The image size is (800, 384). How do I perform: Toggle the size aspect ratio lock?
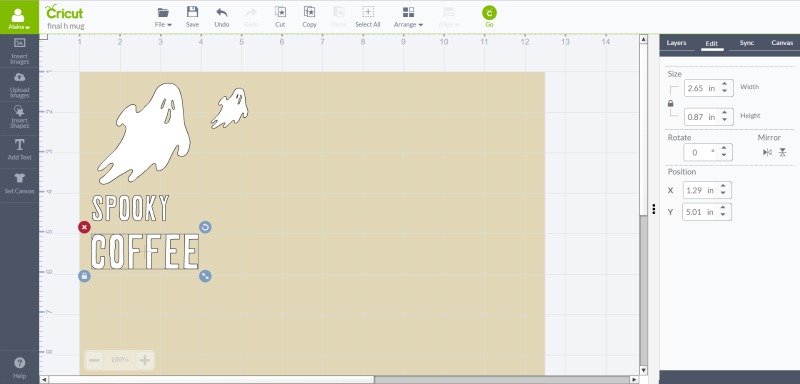pyautogui.click(x=670, y=104)
